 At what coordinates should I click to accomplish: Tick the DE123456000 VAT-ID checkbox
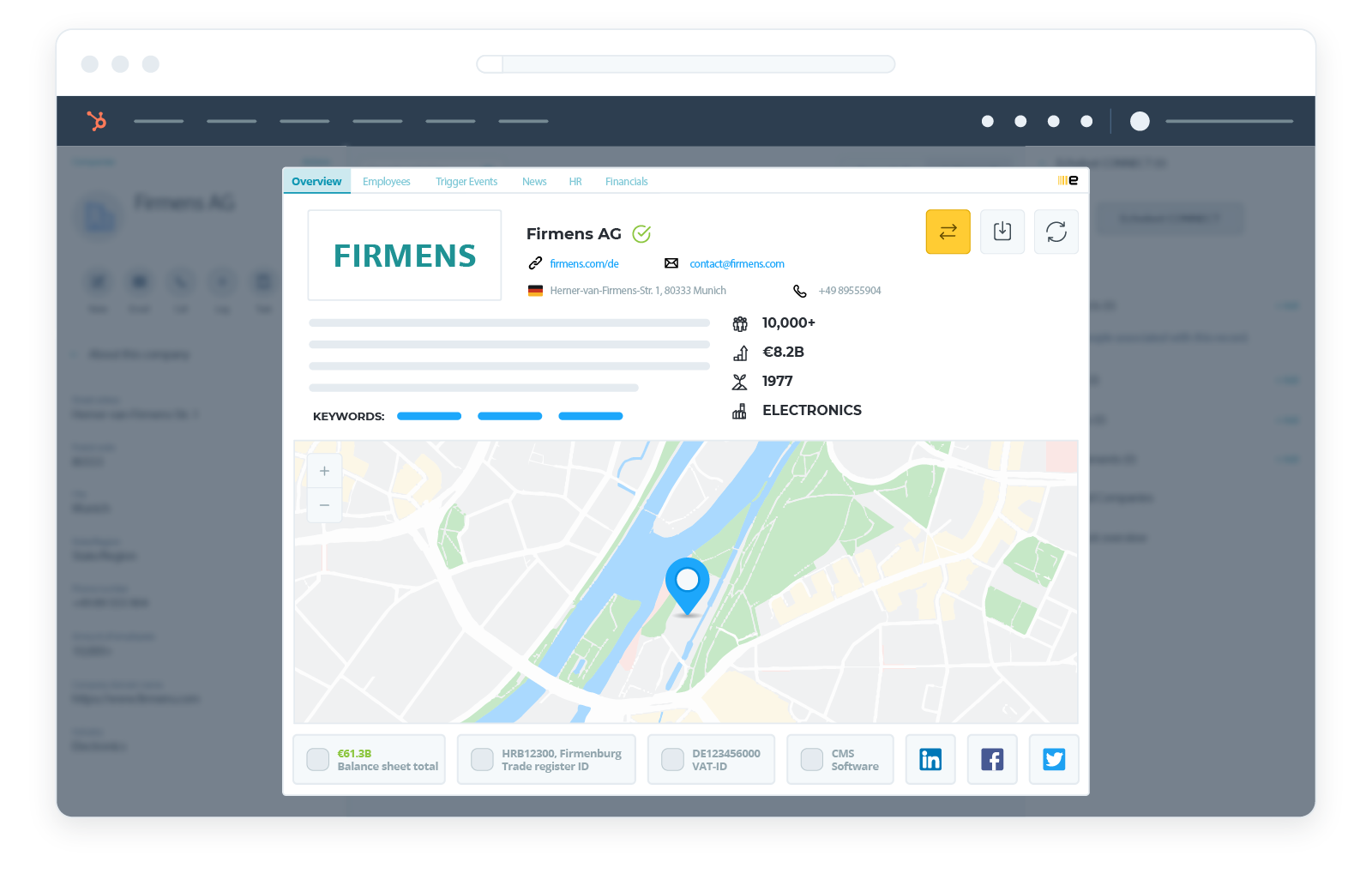[x=672, y=759]
